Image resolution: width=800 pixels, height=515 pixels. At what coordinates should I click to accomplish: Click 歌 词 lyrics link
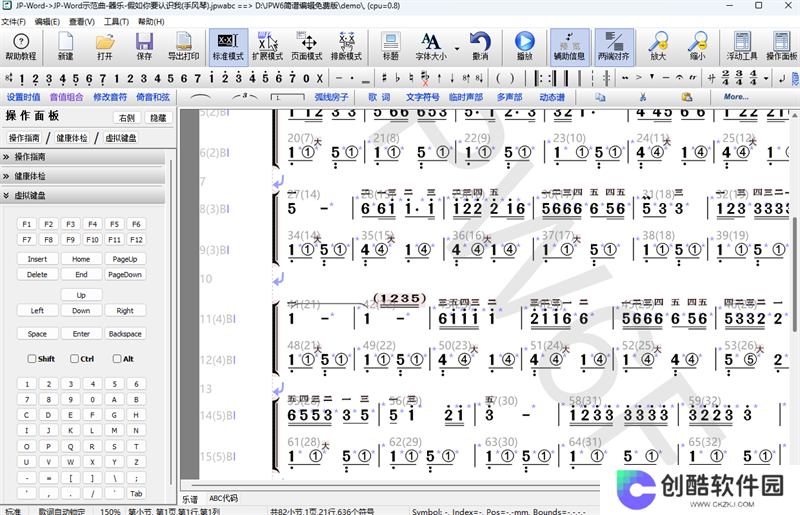tap(379, 96)
